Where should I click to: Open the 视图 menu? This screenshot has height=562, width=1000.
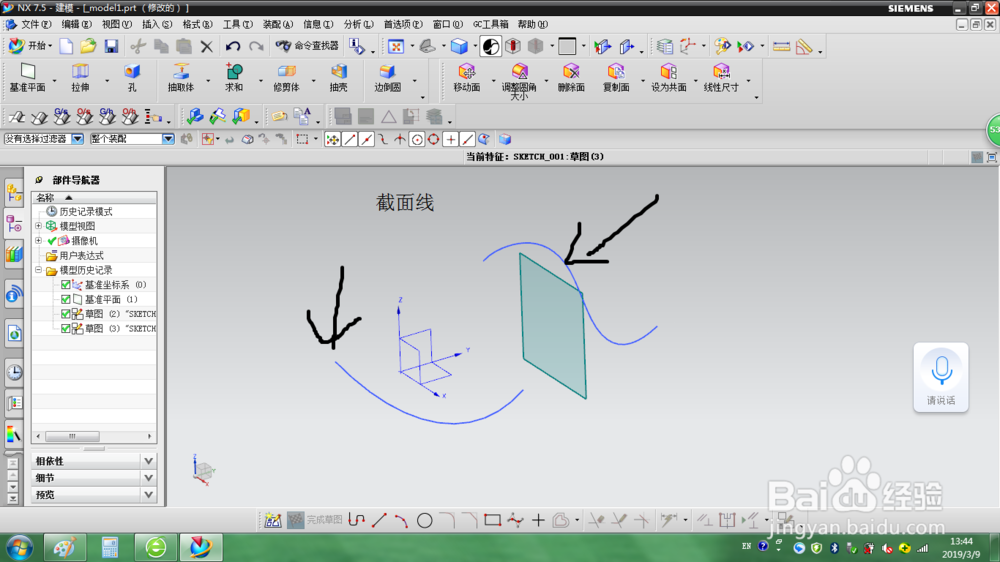pyautogui.click(x=117, y=24)
